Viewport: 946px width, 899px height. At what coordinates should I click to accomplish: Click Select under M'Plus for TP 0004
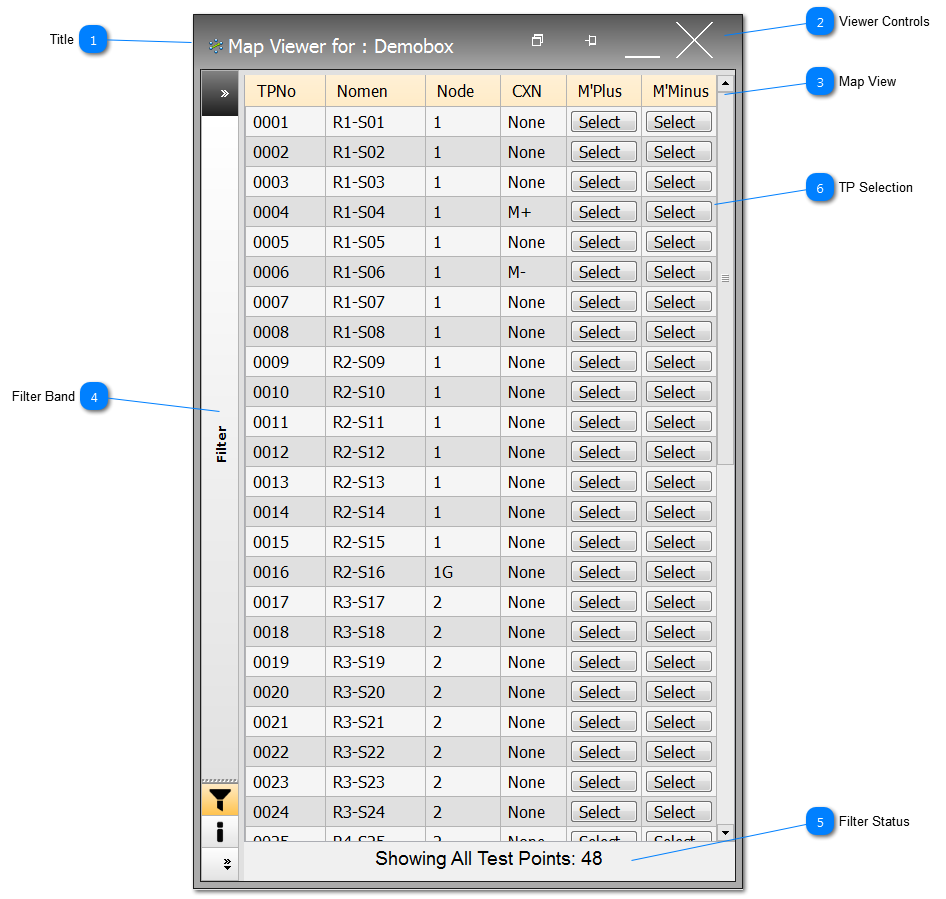603,211
